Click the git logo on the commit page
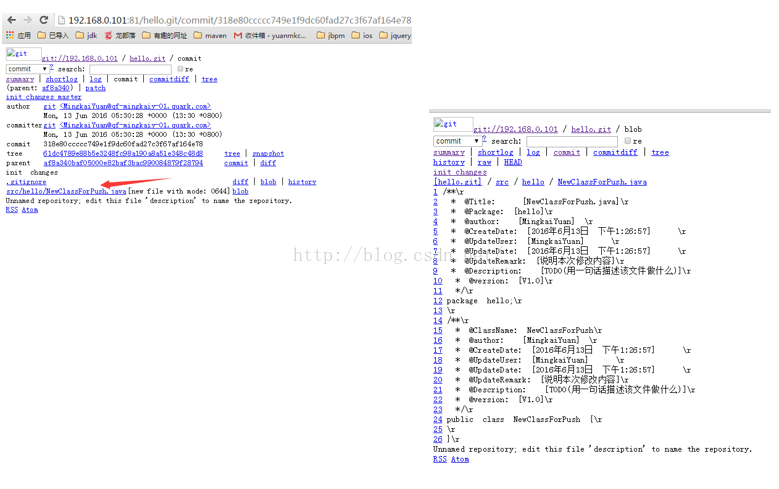 click(23, 54)
